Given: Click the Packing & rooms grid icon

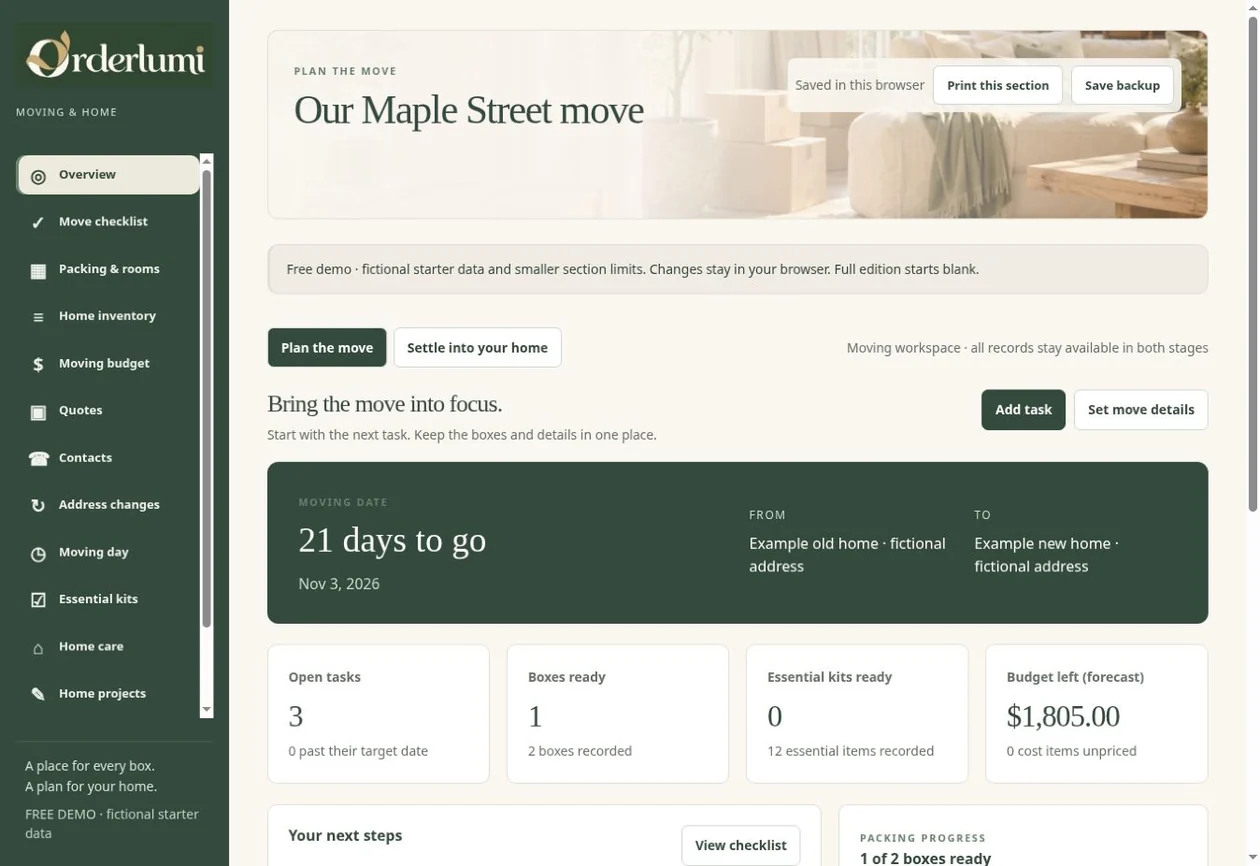Looking at the screenshot, I should tap(38, 270).
